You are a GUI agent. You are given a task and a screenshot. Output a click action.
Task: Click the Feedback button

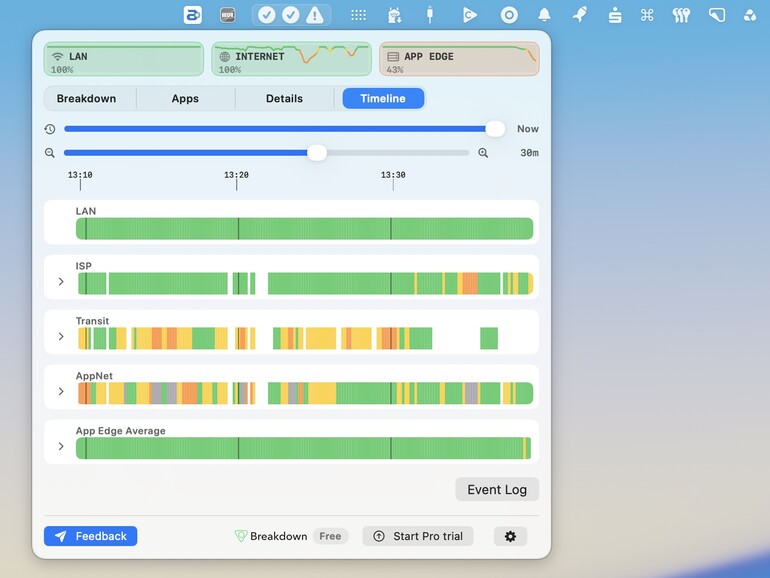coord(90,536)
